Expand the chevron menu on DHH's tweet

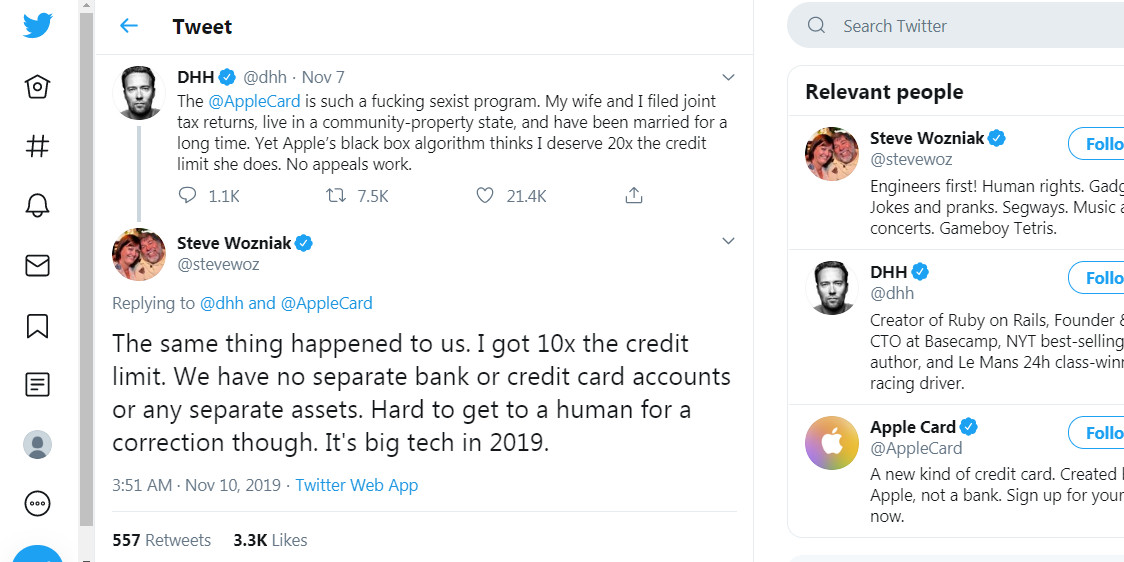click(728, 77)
